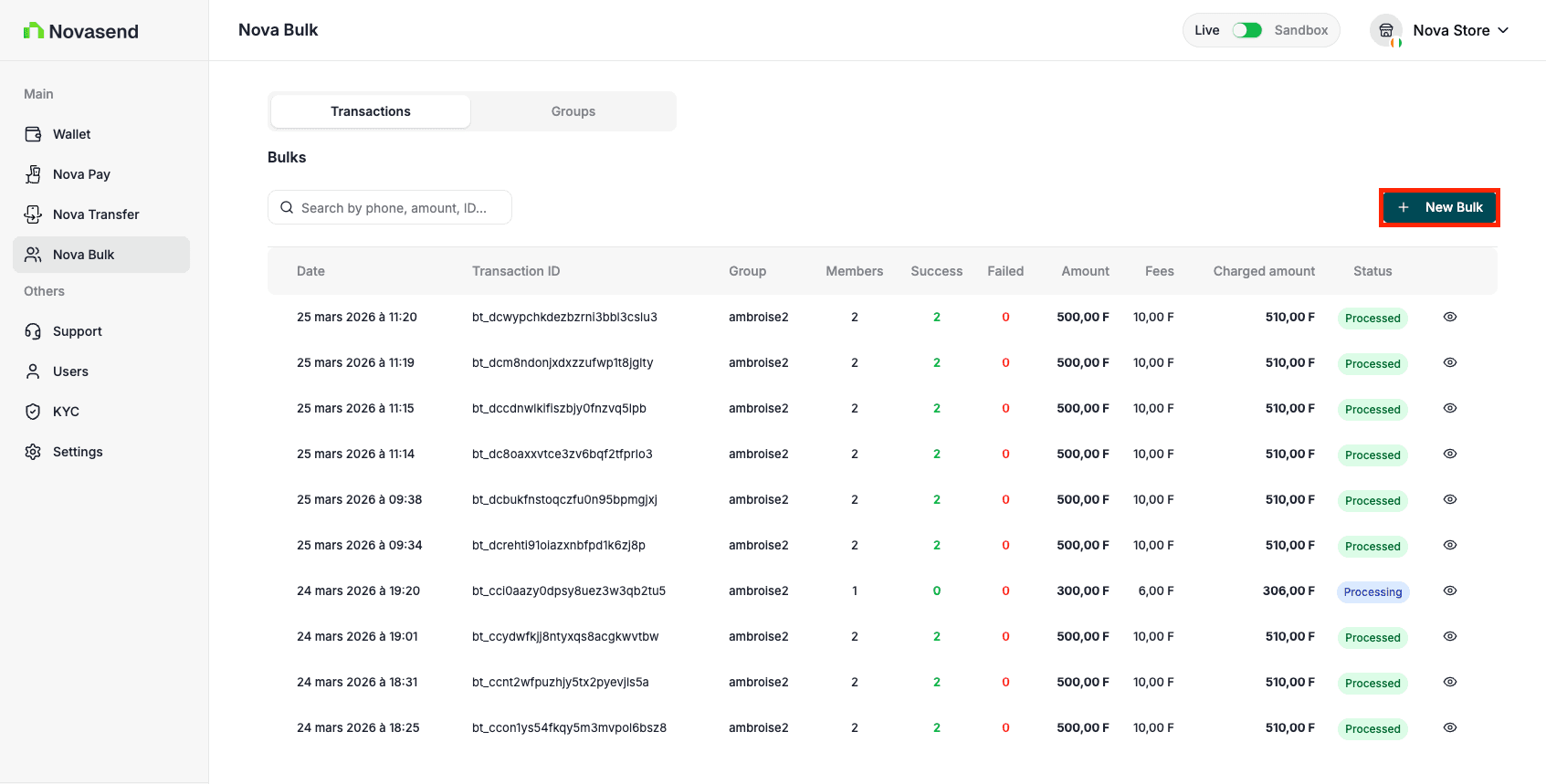Click date 25 mars 2026 à 09:38
Image resolution: width=1546 pixels, height=784 pixels.
[360, 499]
